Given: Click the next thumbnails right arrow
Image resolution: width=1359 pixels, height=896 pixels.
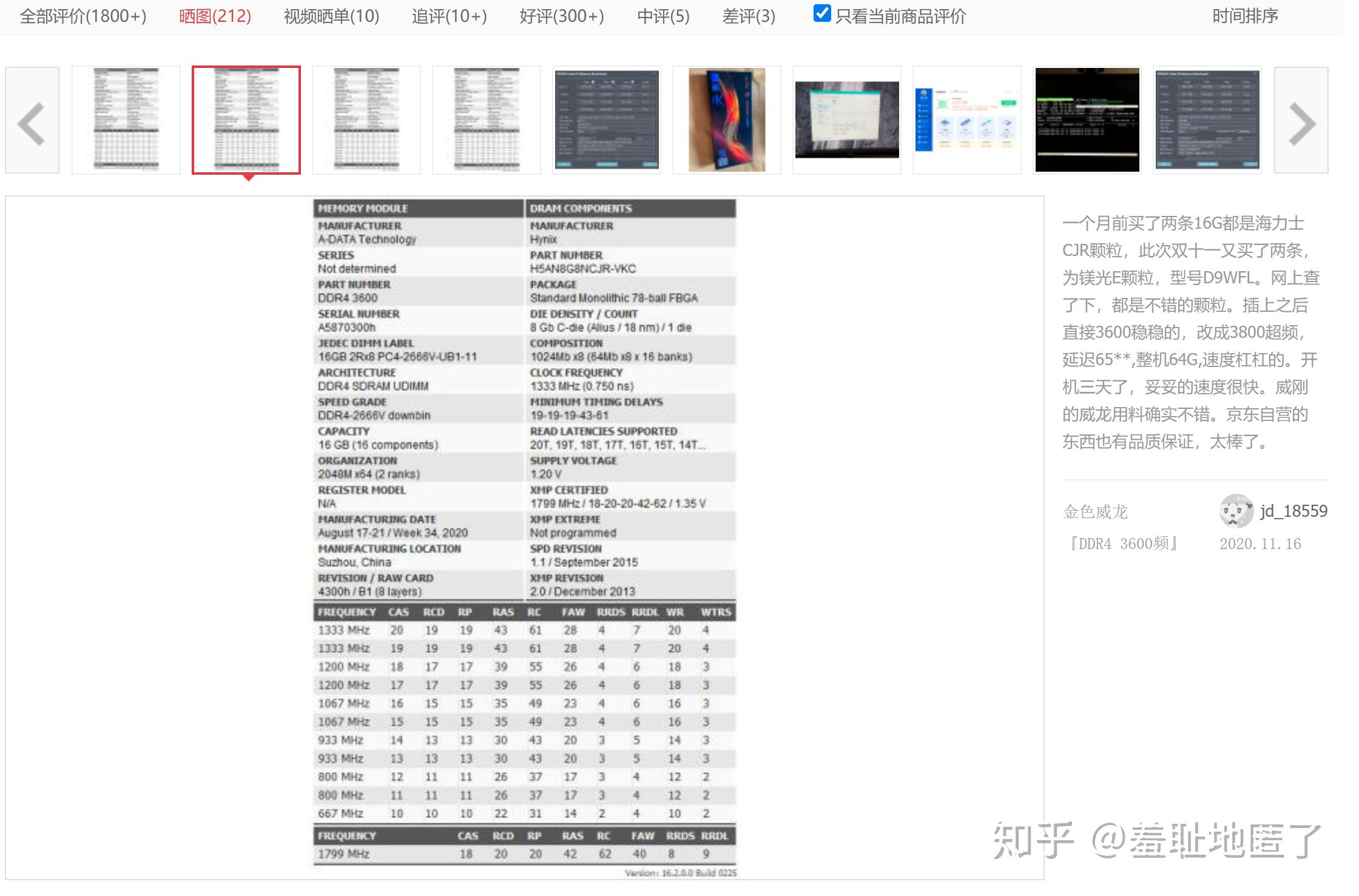Looking at the screenshot, I should click(1301, 121).
